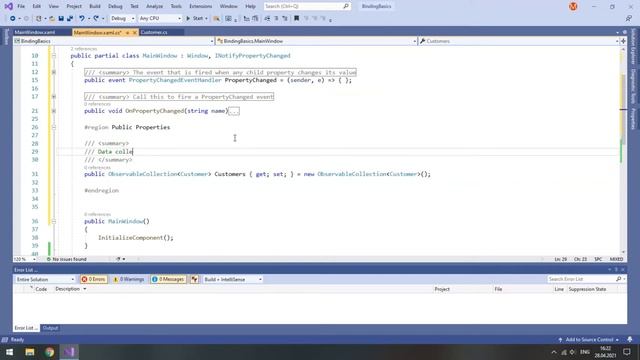This screenshot has width=640, height=360.
Task: Toggle the 0 Messages filter
Action: (x=168, y=279)
